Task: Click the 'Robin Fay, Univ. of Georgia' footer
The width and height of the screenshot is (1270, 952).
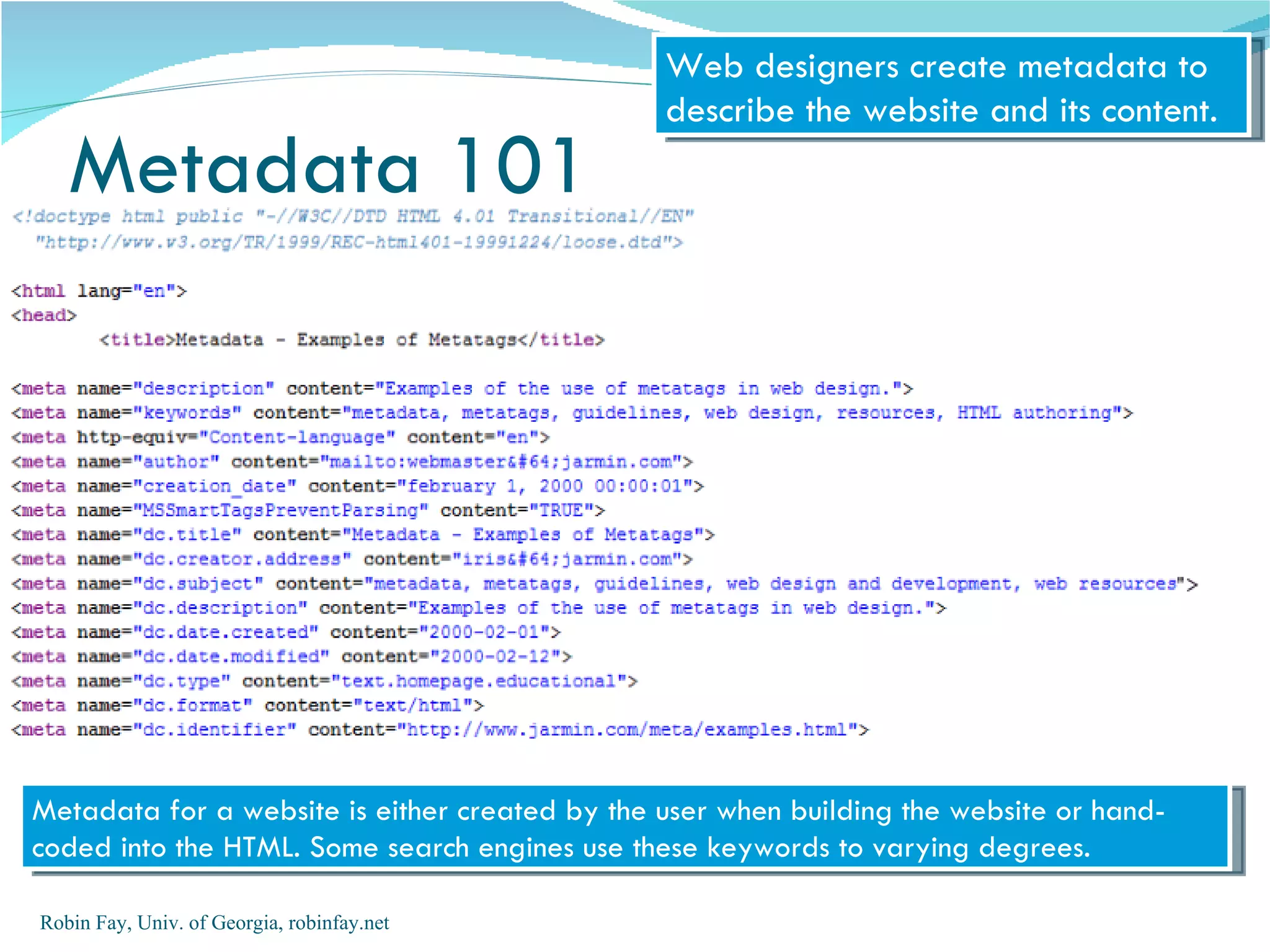Action: (215, 923)
